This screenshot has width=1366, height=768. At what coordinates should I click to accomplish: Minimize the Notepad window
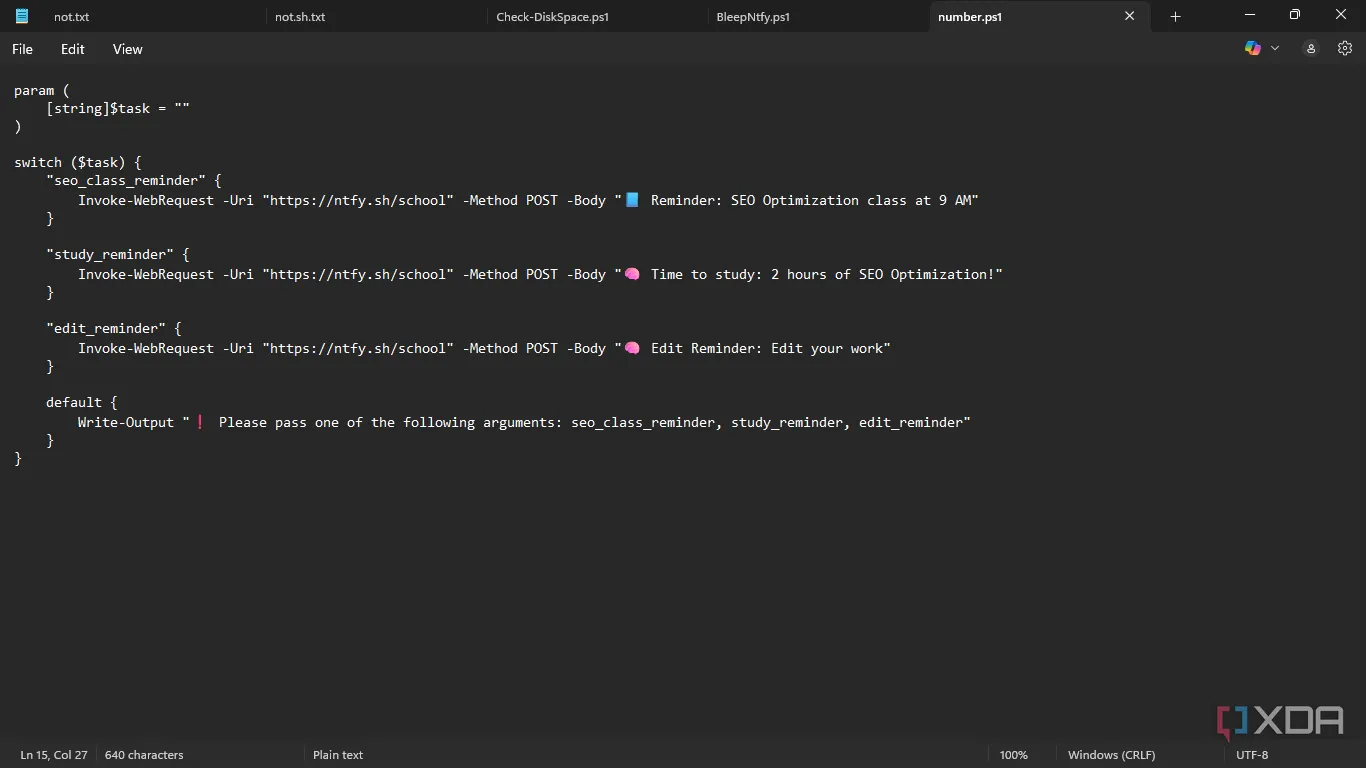pos(1250,15)
